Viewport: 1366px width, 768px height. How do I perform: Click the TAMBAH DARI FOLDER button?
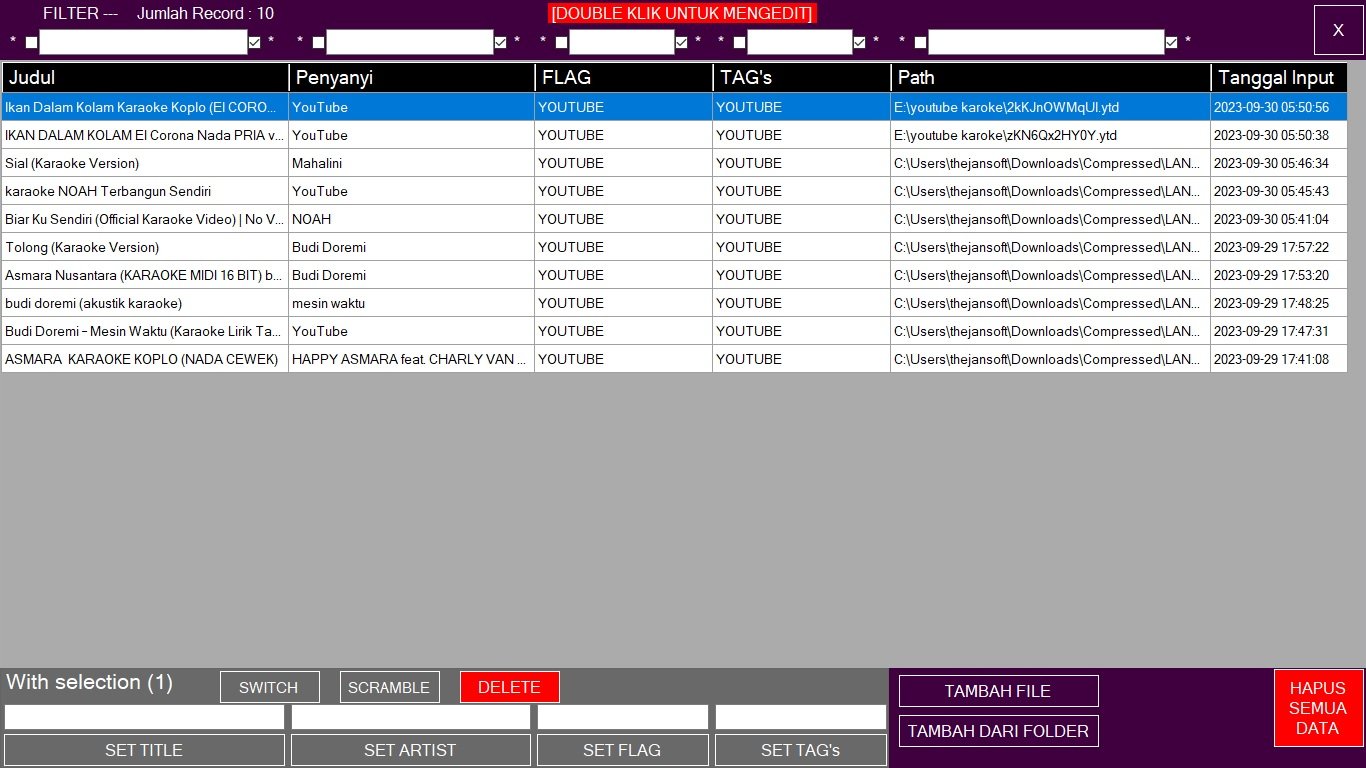tap(999, 731)
